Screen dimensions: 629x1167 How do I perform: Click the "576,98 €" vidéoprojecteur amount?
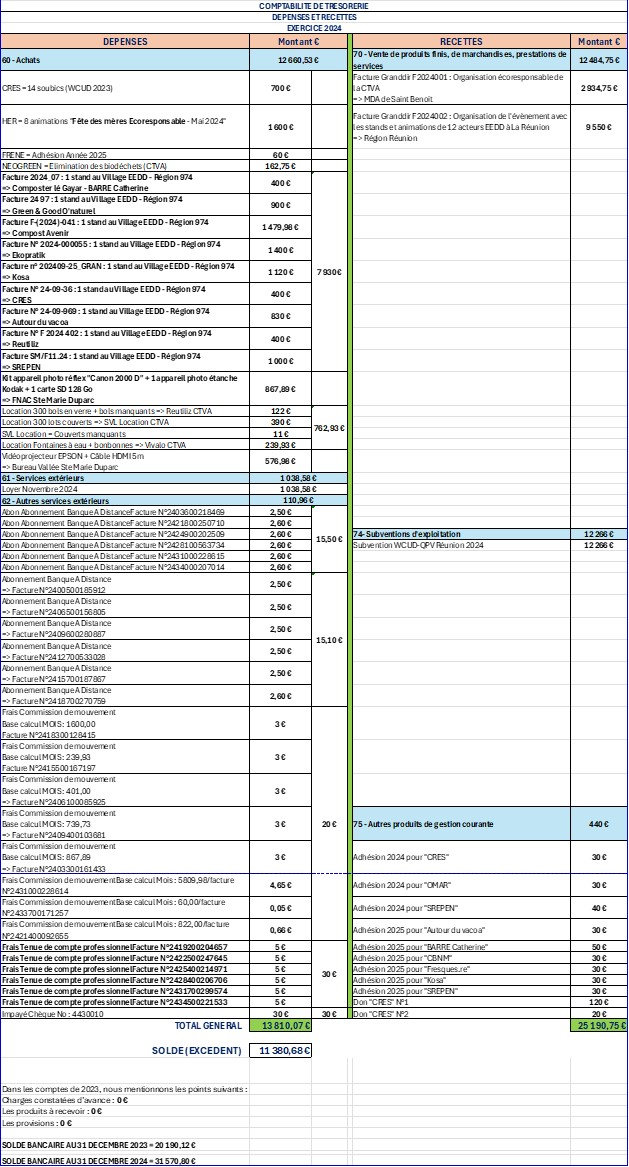(281, 461)
